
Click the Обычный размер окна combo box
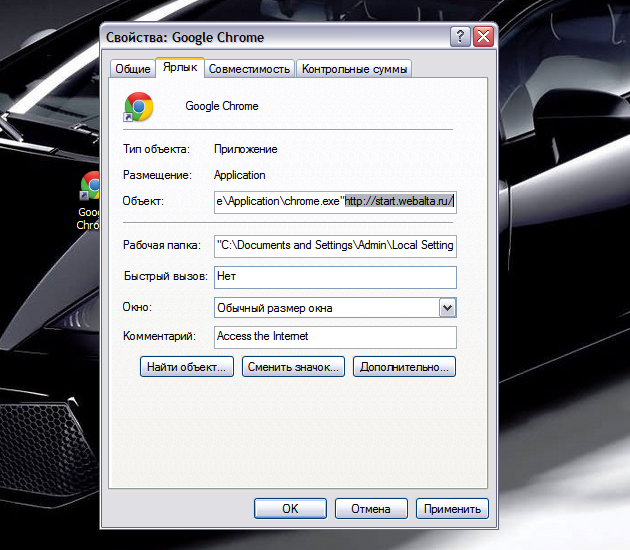[x=335, y=308]
